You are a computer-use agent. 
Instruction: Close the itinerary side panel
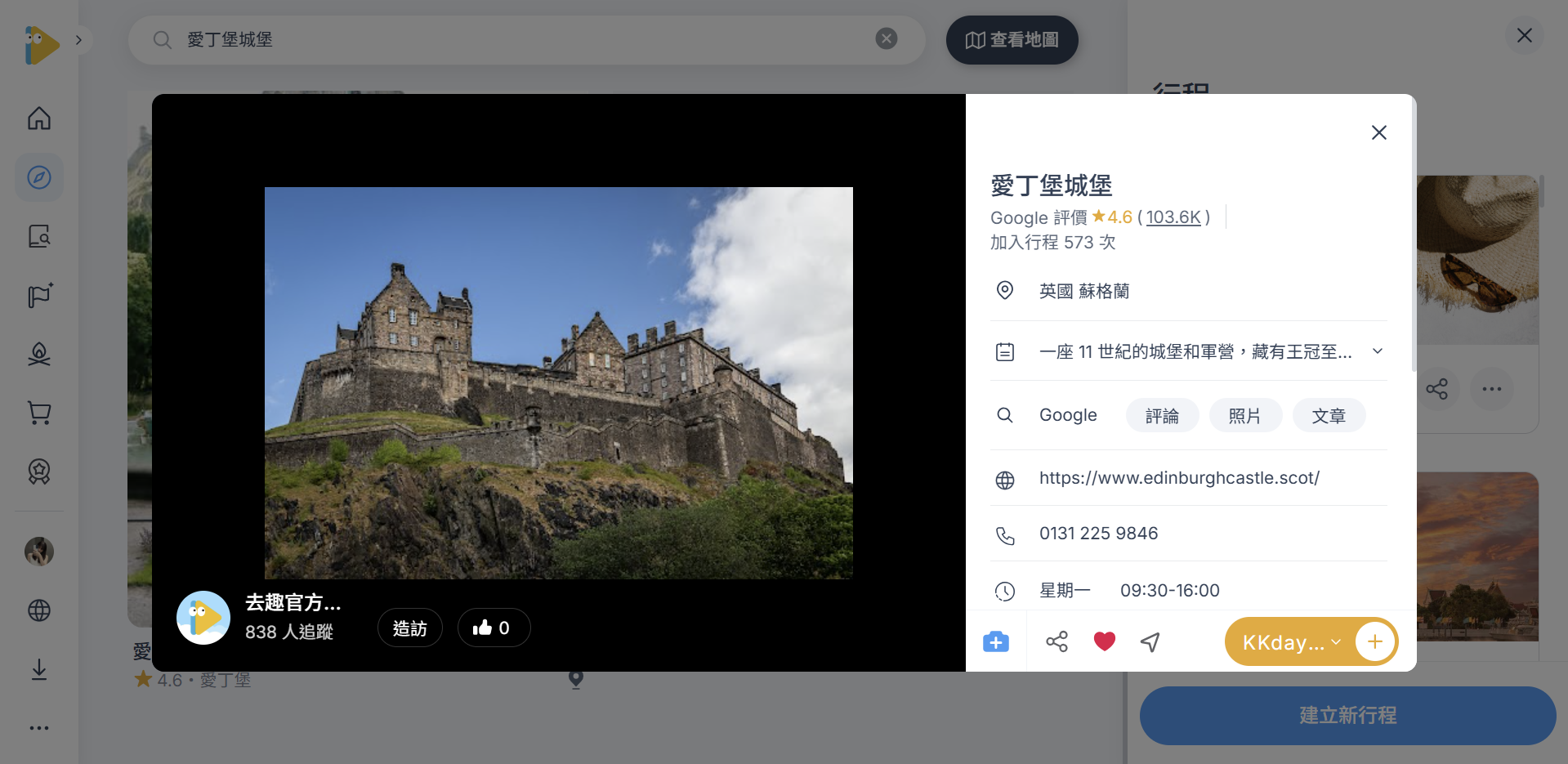point(1525,35)
